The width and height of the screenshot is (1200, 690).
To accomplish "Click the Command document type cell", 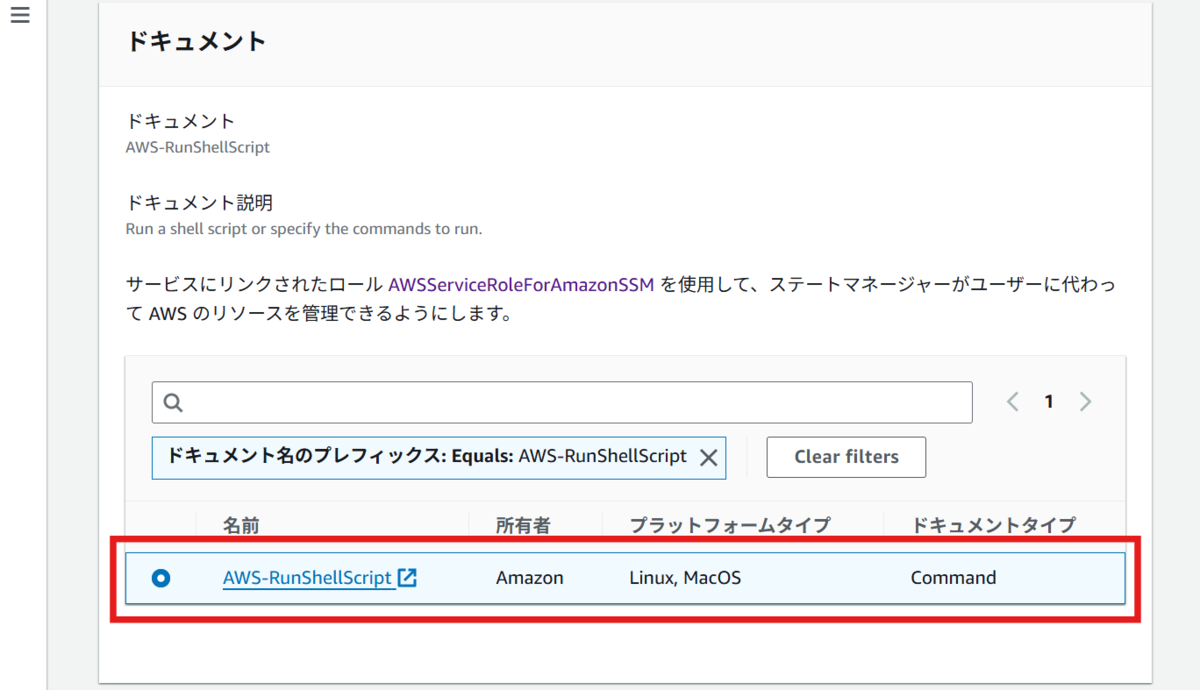I will pyautogui.click(x=953, y=577).
